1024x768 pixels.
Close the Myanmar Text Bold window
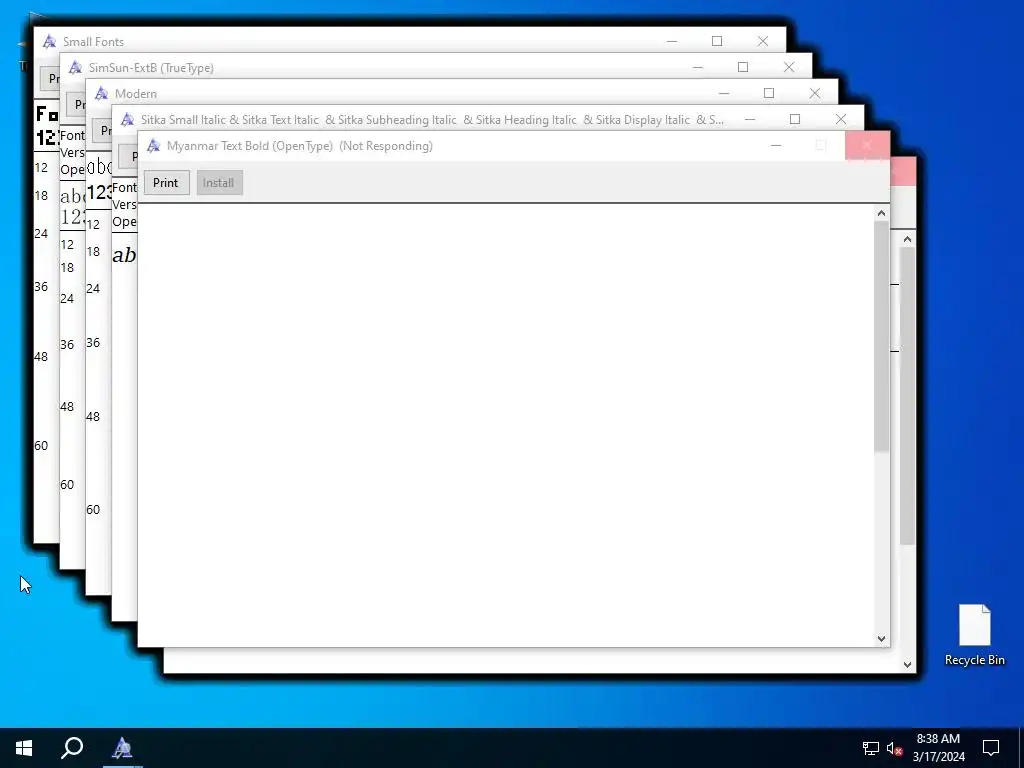(867, 146)
